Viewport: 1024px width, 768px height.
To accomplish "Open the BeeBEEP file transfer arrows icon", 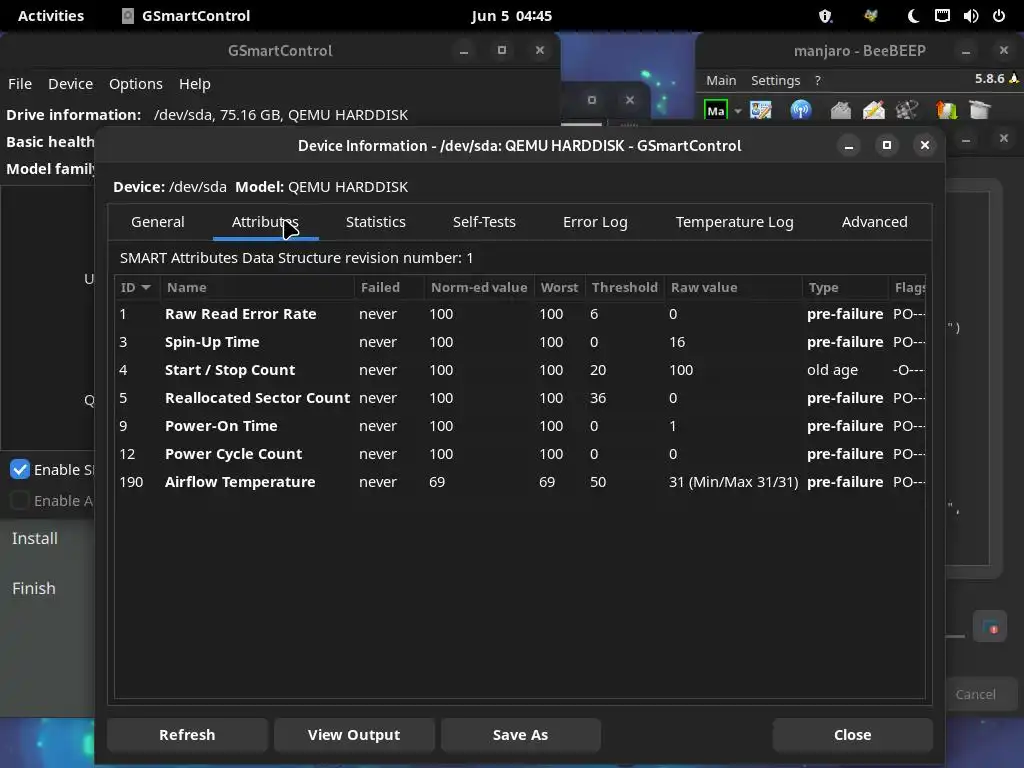I will (x=946, y=110).
